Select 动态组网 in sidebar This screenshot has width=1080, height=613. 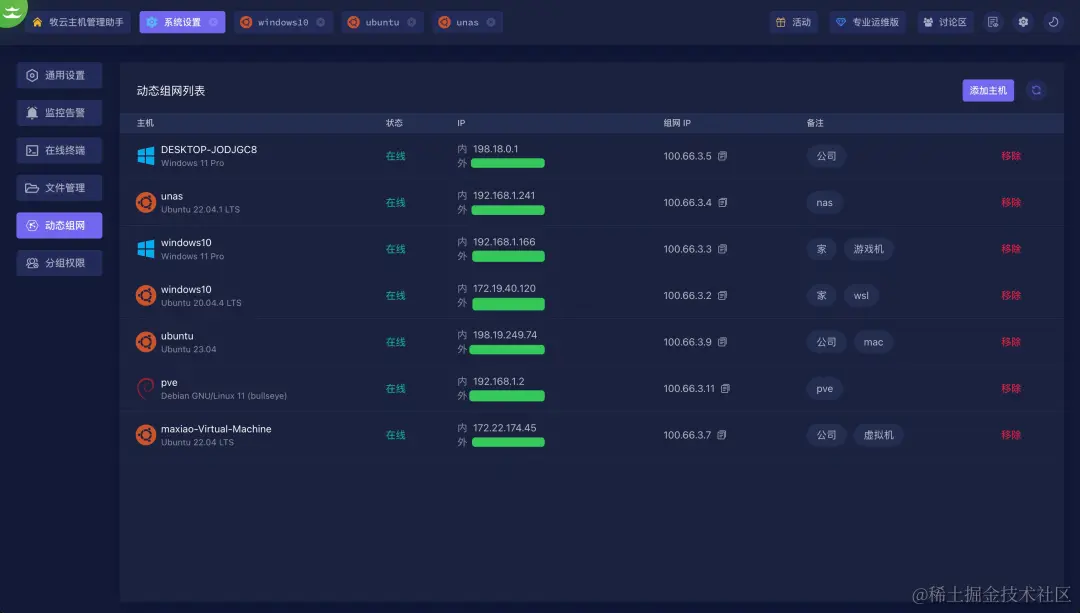point(59,225)
